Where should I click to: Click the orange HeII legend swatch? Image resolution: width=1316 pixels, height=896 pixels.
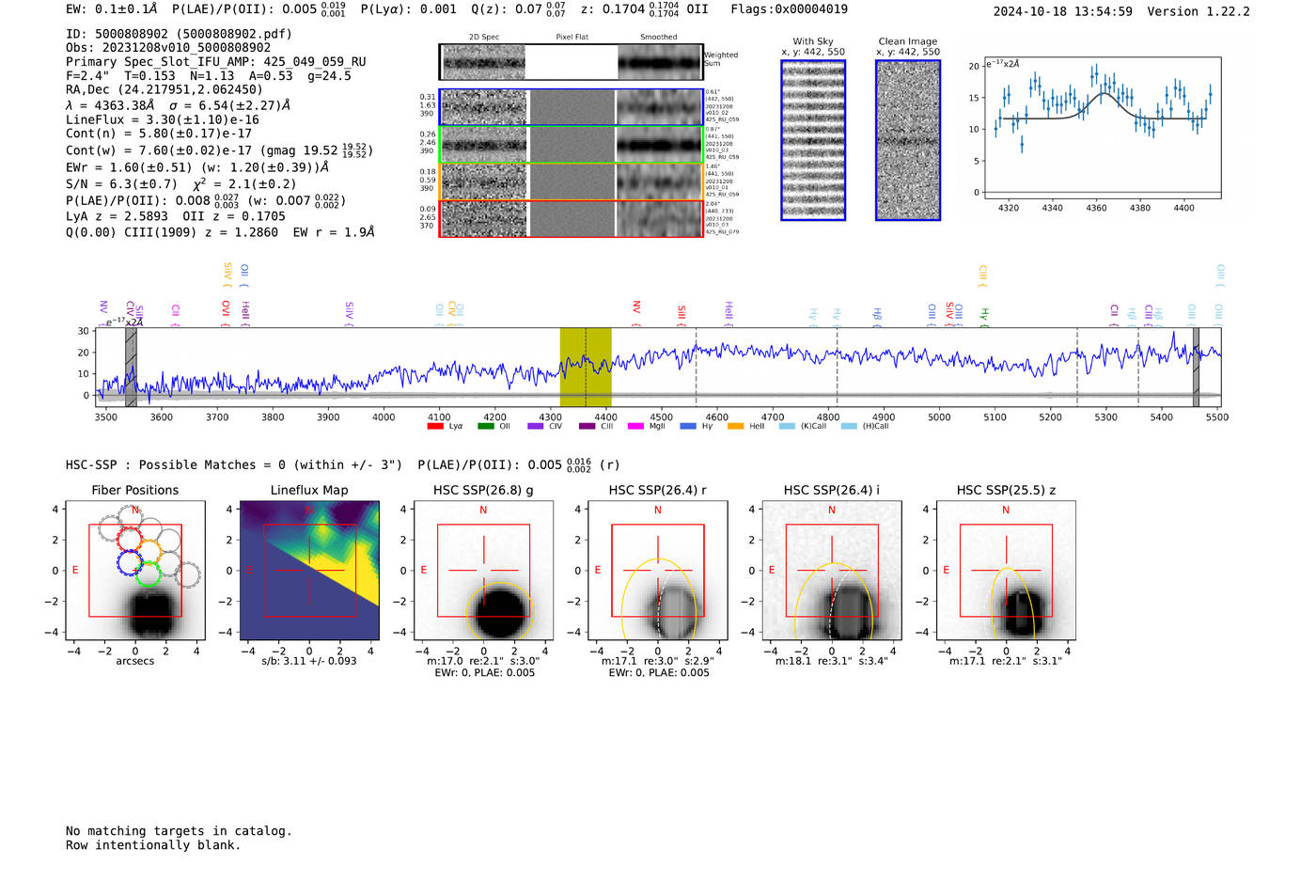[x=735, y=427]
